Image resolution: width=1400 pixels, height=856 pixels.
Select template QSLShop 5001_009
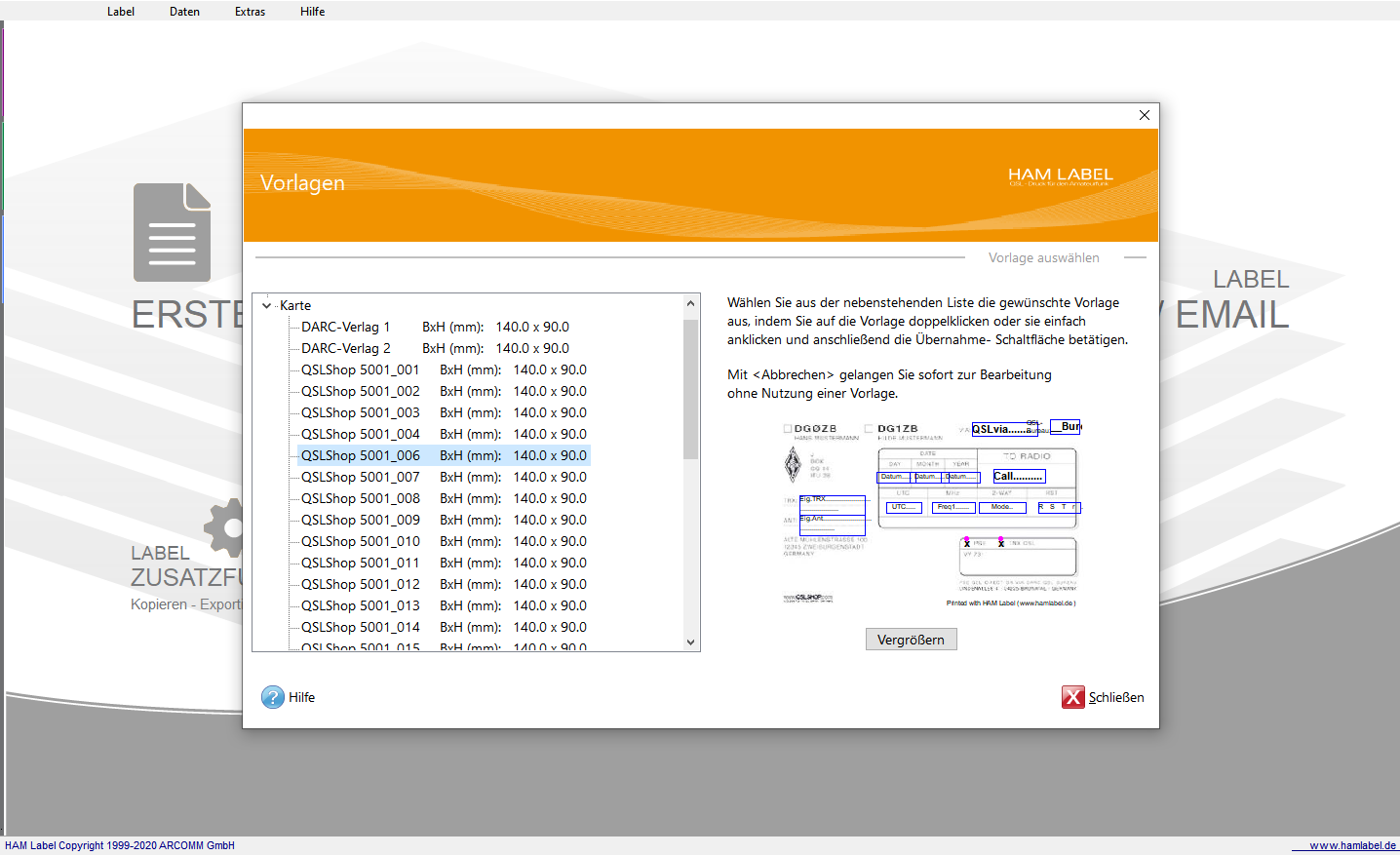(444, 520)
